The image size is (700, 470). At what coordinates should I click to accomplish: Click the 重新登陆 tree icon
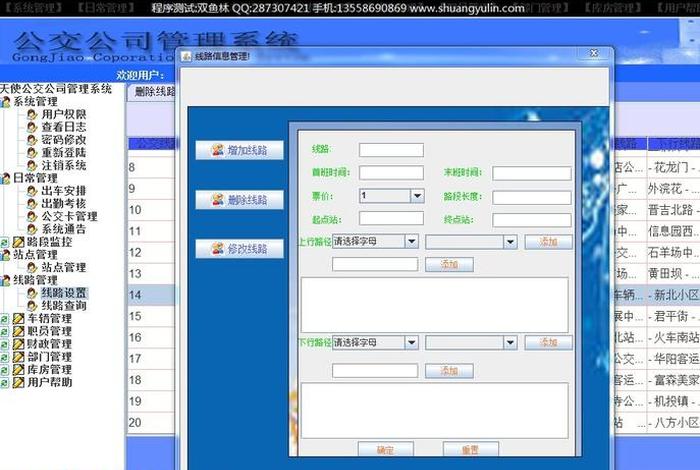click(32, 153)
